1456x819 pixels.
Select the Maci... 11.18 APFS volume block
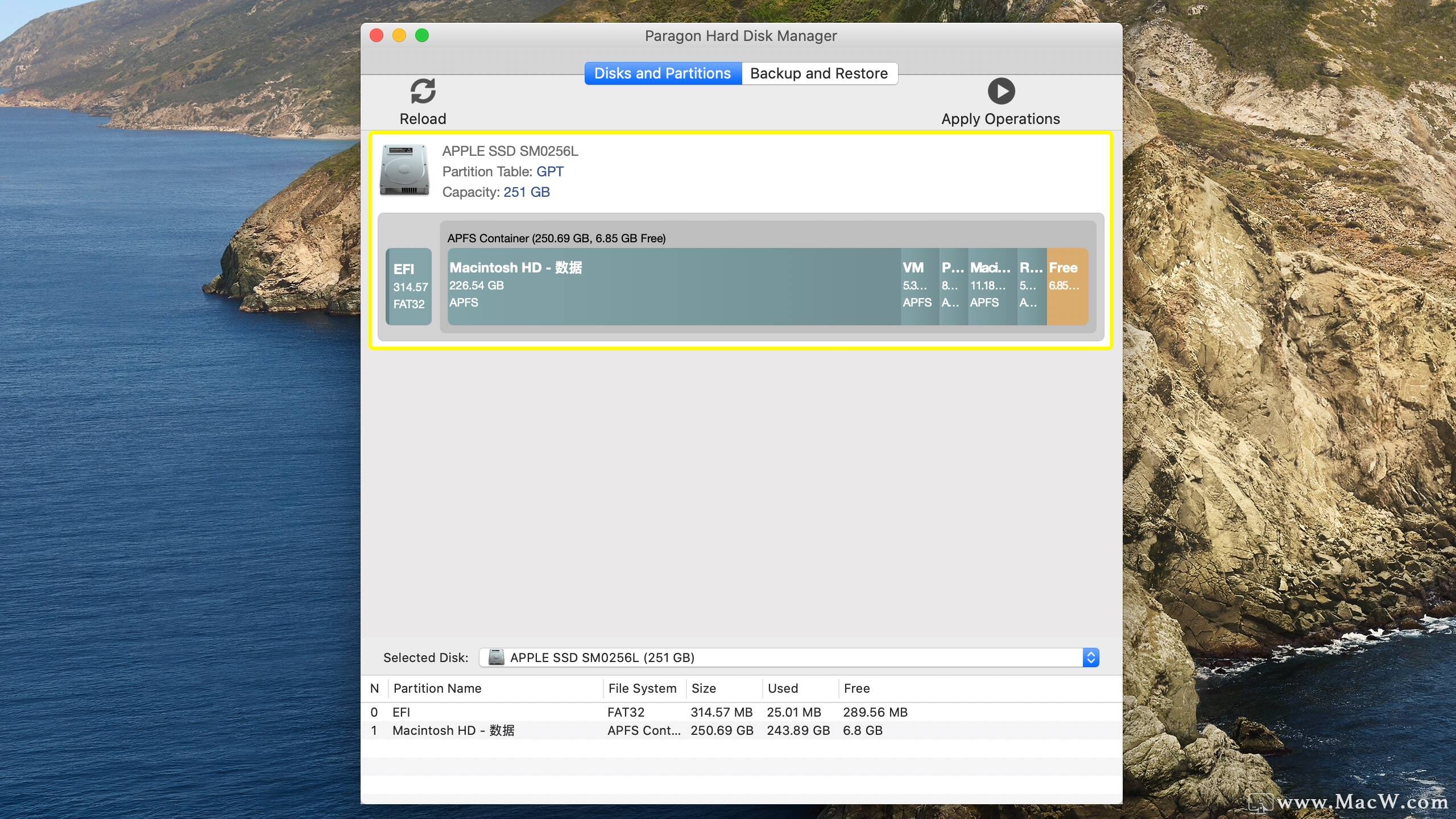tap(992, 287)
